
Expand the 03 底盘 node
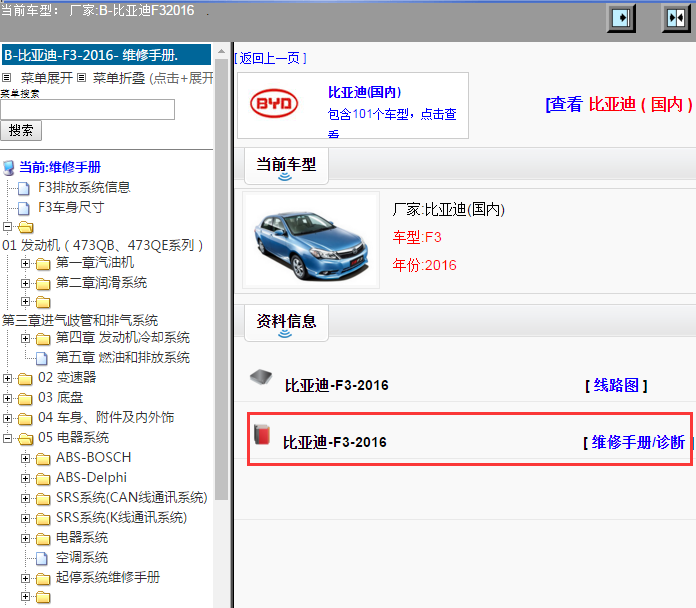[x=8, y=399]
